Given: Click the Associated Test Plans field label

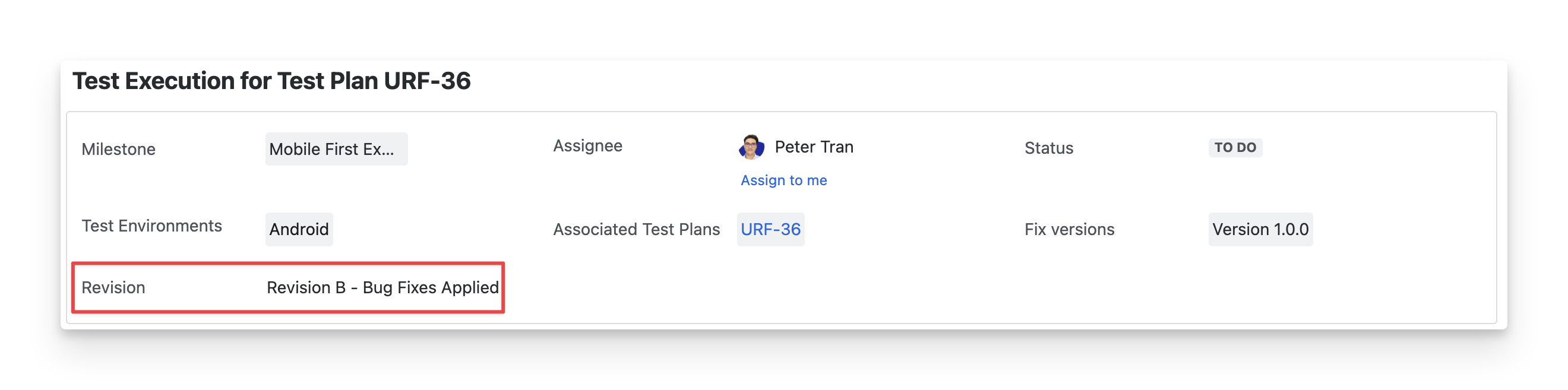Looking at the screenshot, I should [636, 229].
